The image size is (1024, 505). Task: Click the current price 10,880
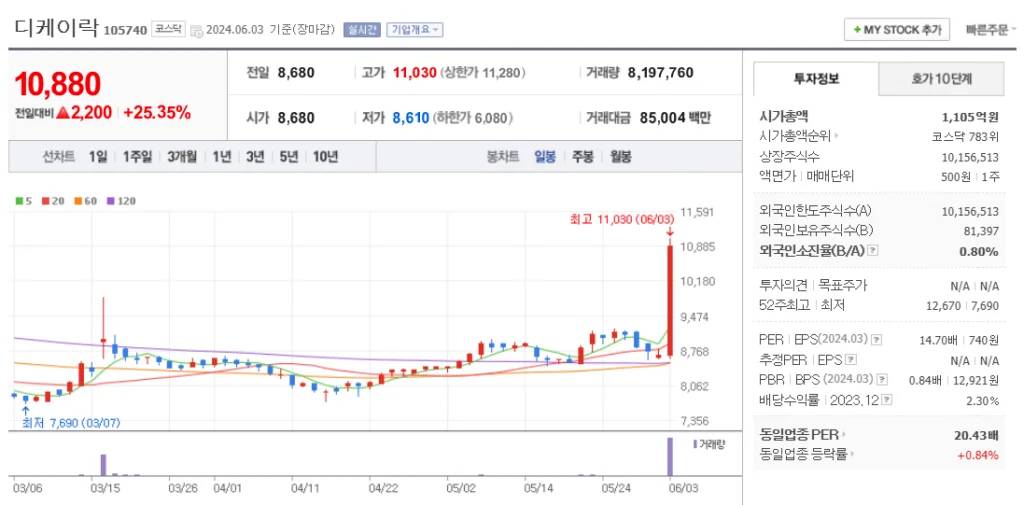pyautogui.click(x=57, y=84)
